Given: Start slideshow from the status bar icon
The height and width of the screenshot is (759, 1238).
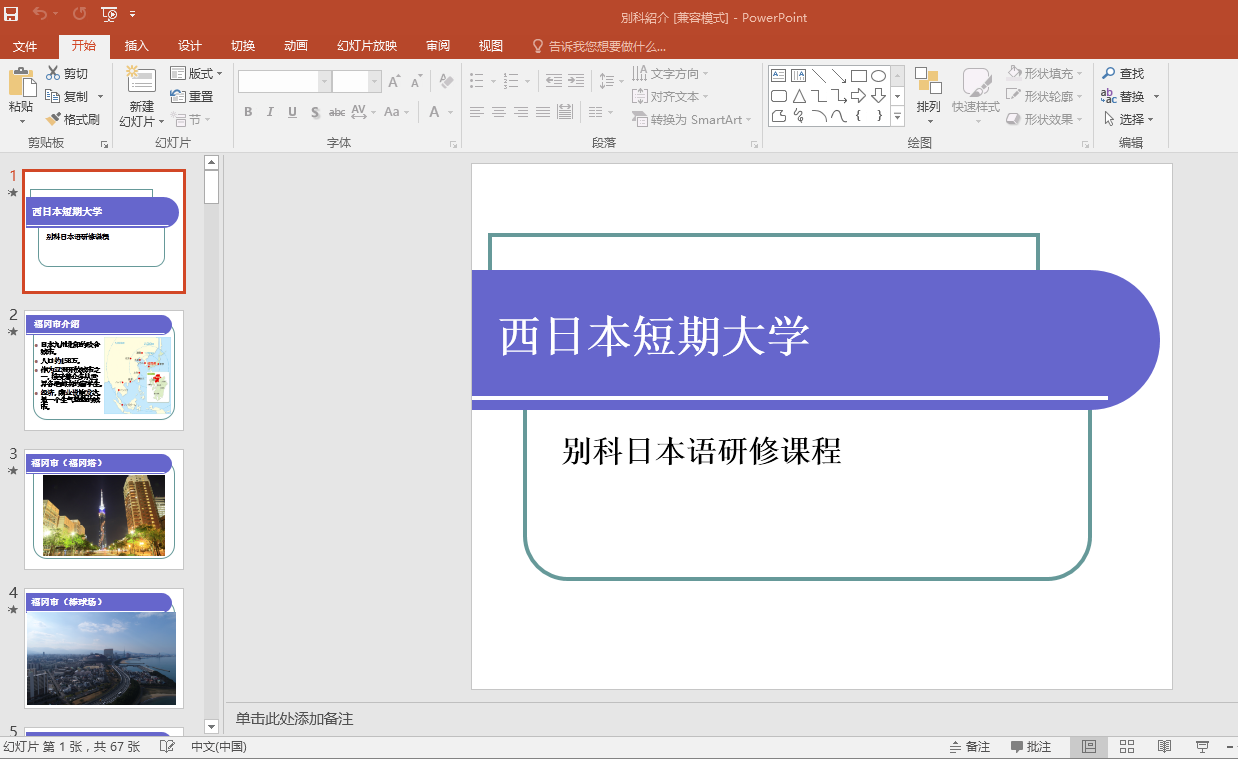Looking at the screenshot, I should [x=1202, y=747].
